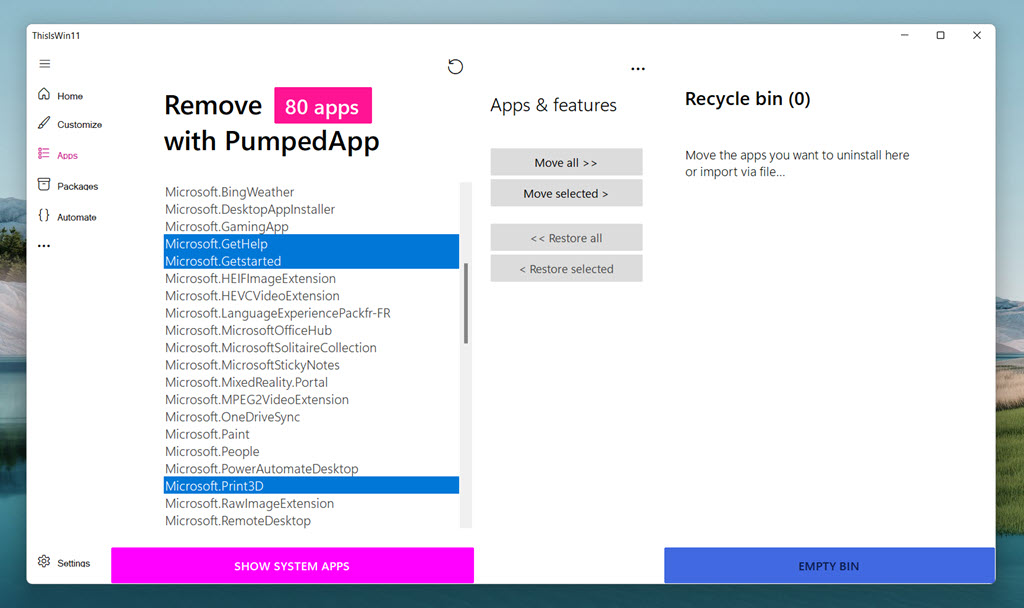This screenshot has width=1024, height=608.
Task: Click the refresh circular arrow icon
Action: click(x=455, y=67)
